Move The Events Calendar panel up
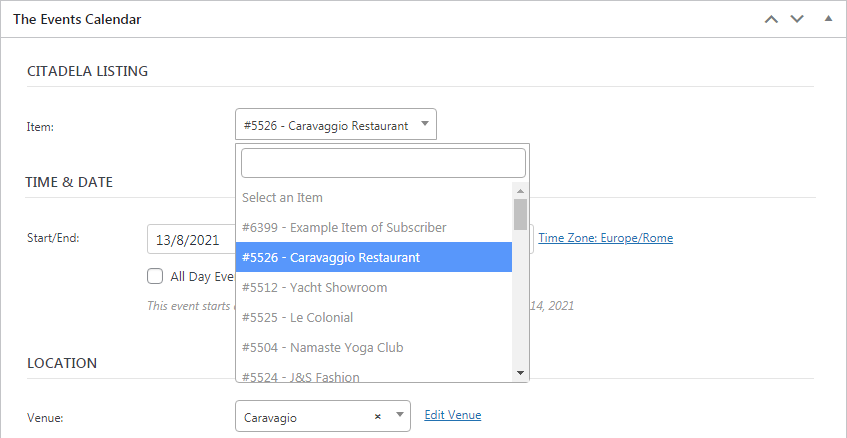This screenshot has height=438, width=847. click(x=771, y=19)
